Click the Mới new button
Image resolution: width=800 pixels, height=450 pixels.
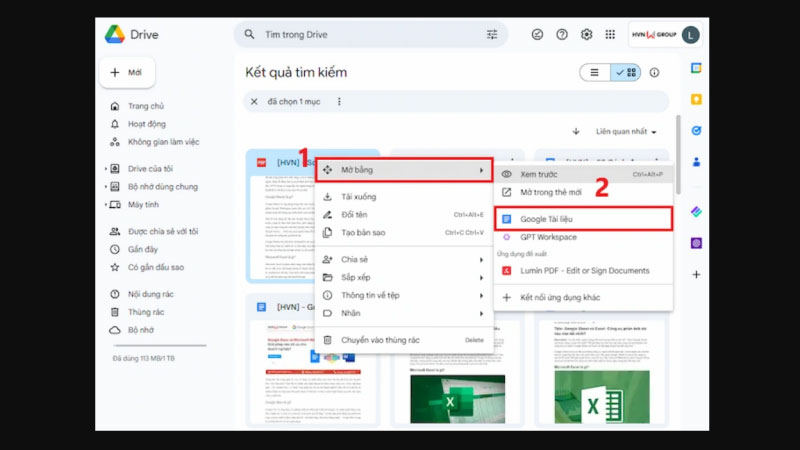tap(127, 73)
